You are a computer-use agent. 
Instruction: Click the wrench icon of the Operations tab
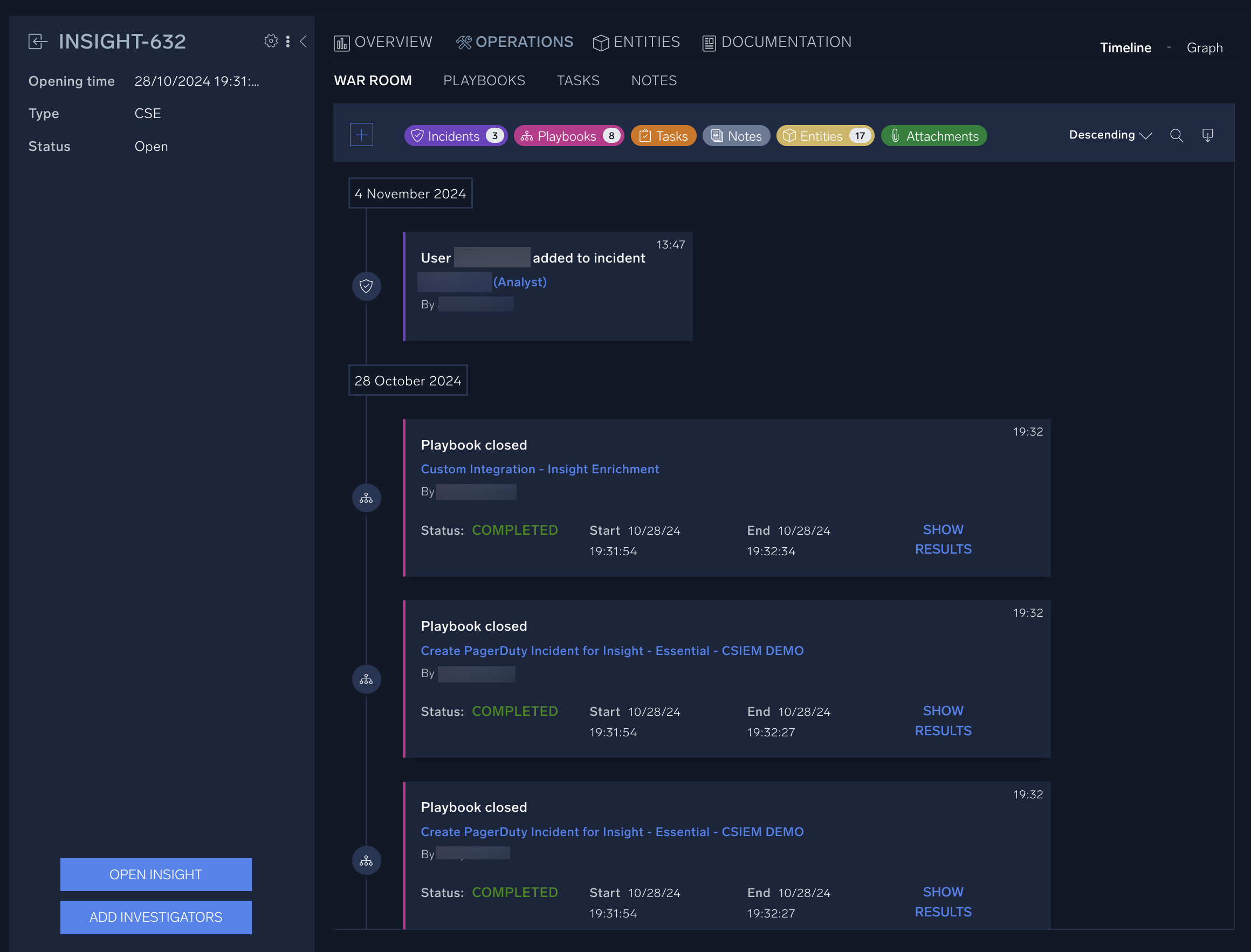464,42
